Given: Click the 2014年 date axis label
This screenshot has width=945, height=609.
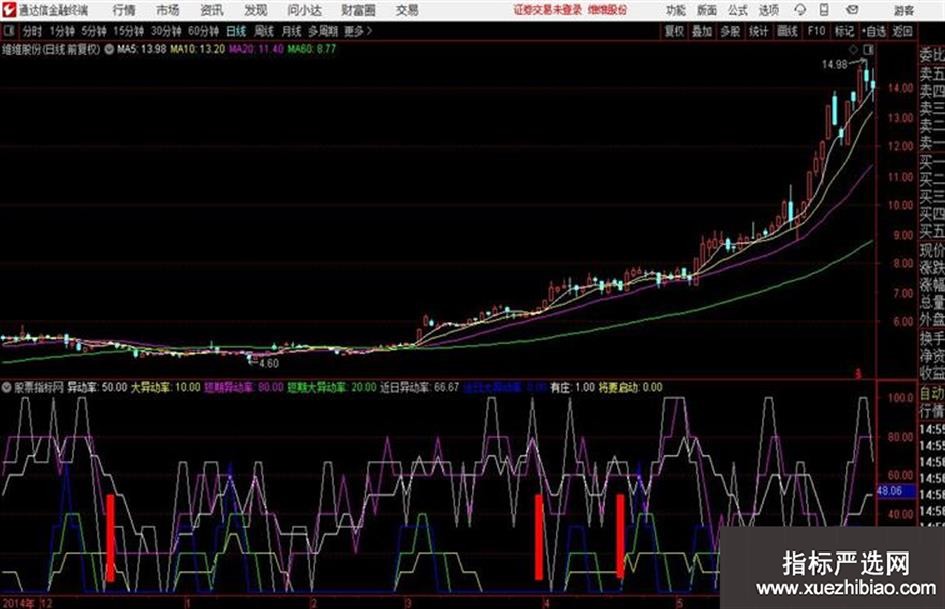Looking at the screenshot, I should click(x=18, y=603).
